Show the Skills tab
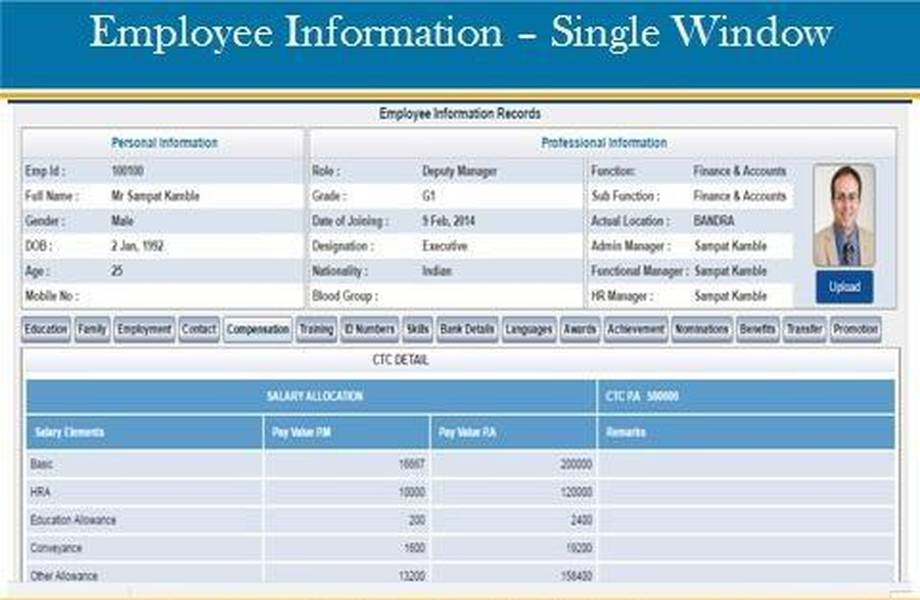Viewport: 920px width, 600px height. [417, 329]
